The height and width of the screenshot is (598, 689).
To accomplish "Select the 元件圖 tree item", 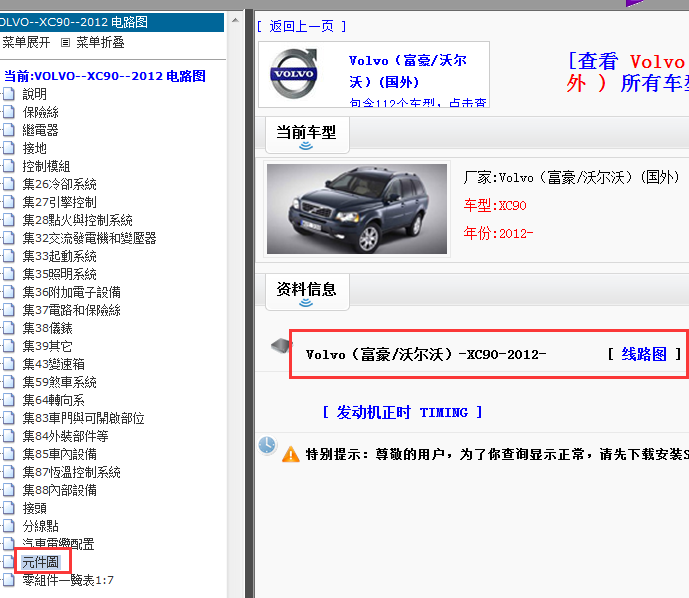I will coord(40,562).
